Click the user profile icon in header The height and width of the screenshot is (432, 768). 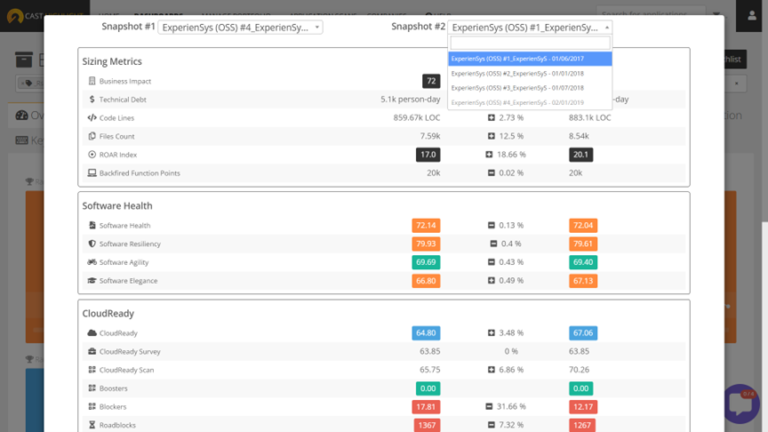coord(752,15)
